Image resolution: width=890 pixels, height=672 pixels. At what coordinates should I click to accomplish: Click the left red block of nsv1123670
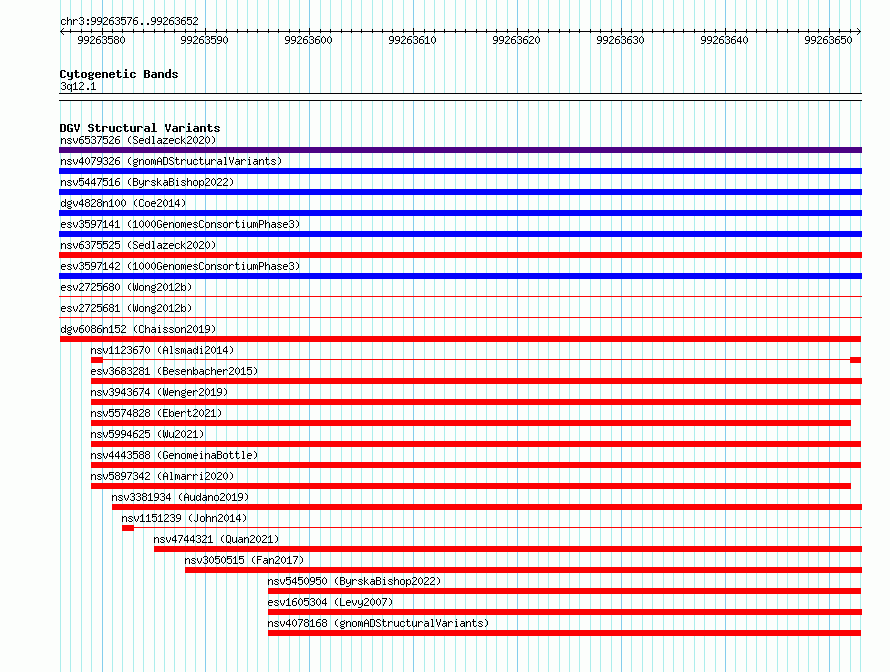tap(97, 360)
